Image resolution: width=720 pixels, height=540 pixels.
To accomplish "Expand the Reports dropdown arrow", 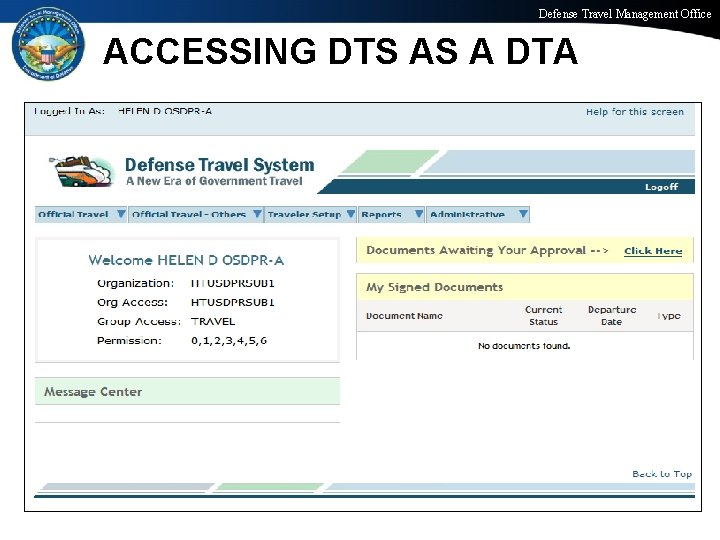I will pyautogui.click(x=419, y=214).
